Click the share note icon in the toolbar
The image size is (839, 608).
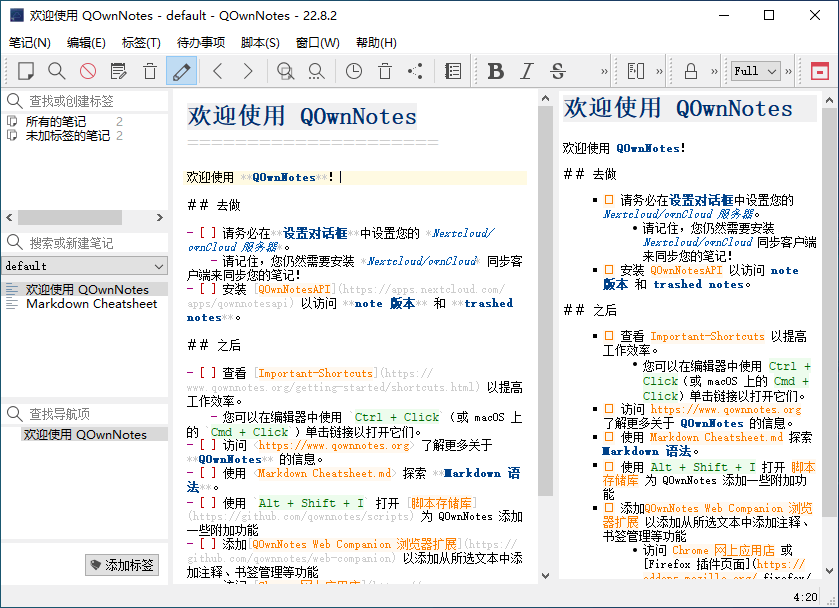point(415,71)
